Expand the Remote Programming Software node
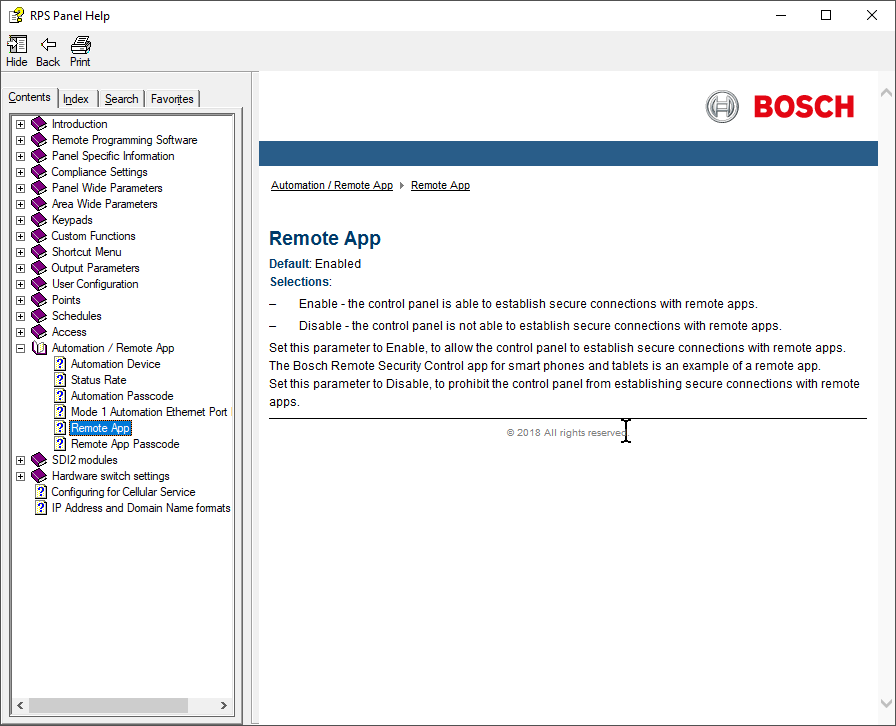 click(21, 140)
